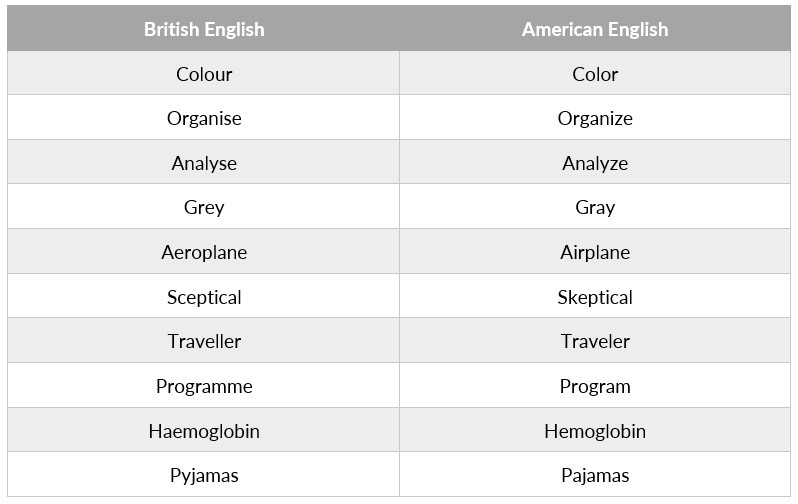Image resolution: width=798 pixels, height=504 pixels.
Task: Select the Airplane cell
Action: (595, 251)
